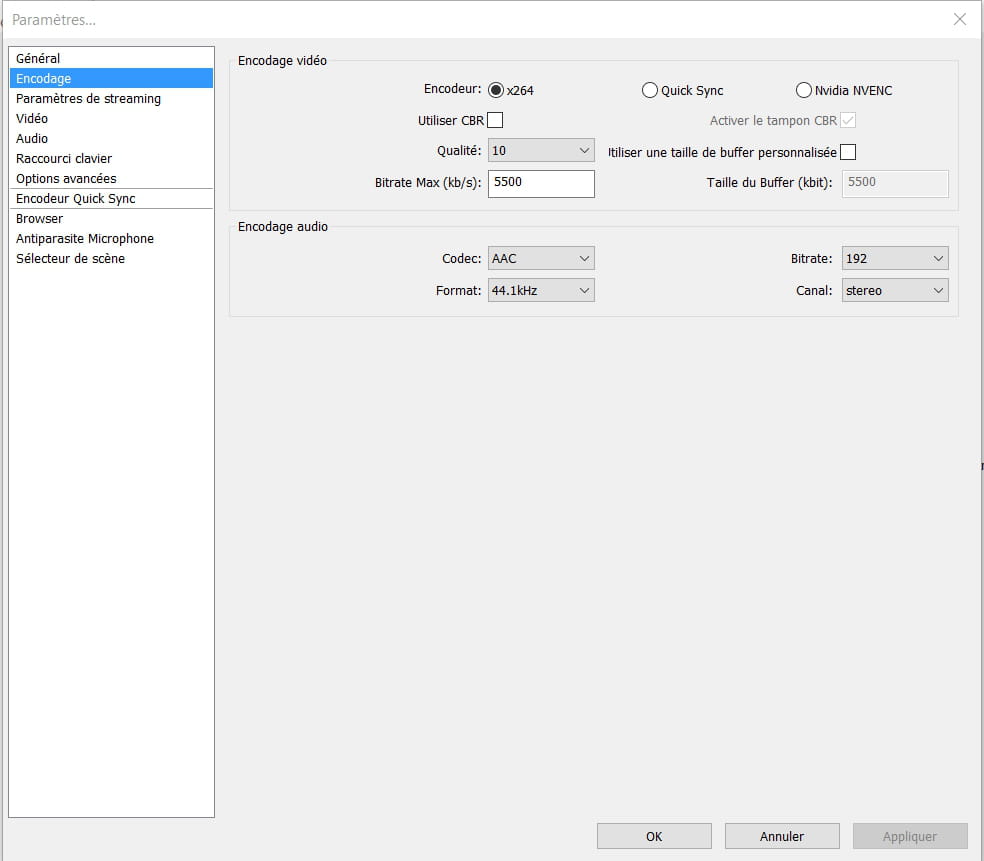Select Antiparasite Microphone entry
Screen dimensions: 984x861
tap(111, 239)
